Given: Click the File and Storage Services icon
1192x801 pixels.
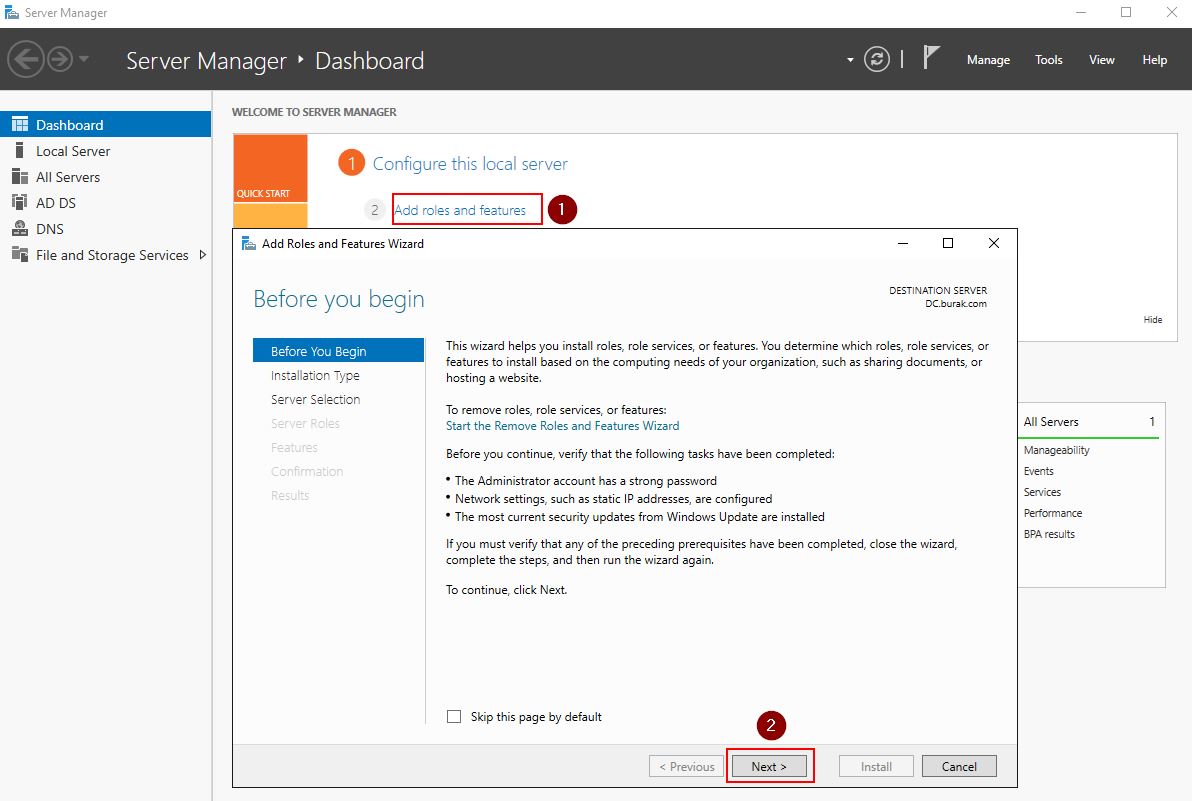Looking at the screenshot, I should click(20, 255).
